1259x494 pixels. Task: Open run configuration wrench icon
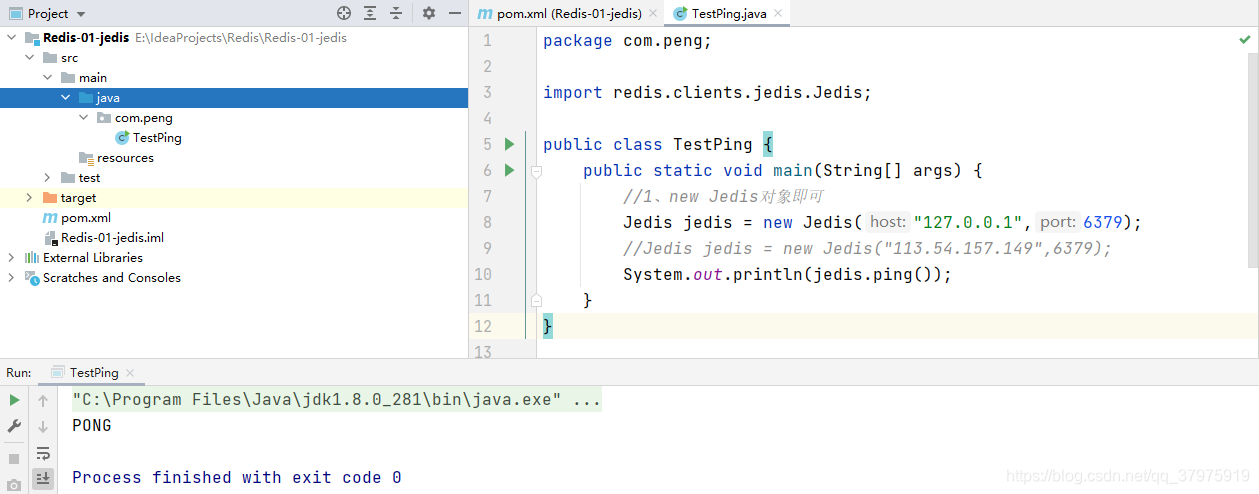click(14, 426)
